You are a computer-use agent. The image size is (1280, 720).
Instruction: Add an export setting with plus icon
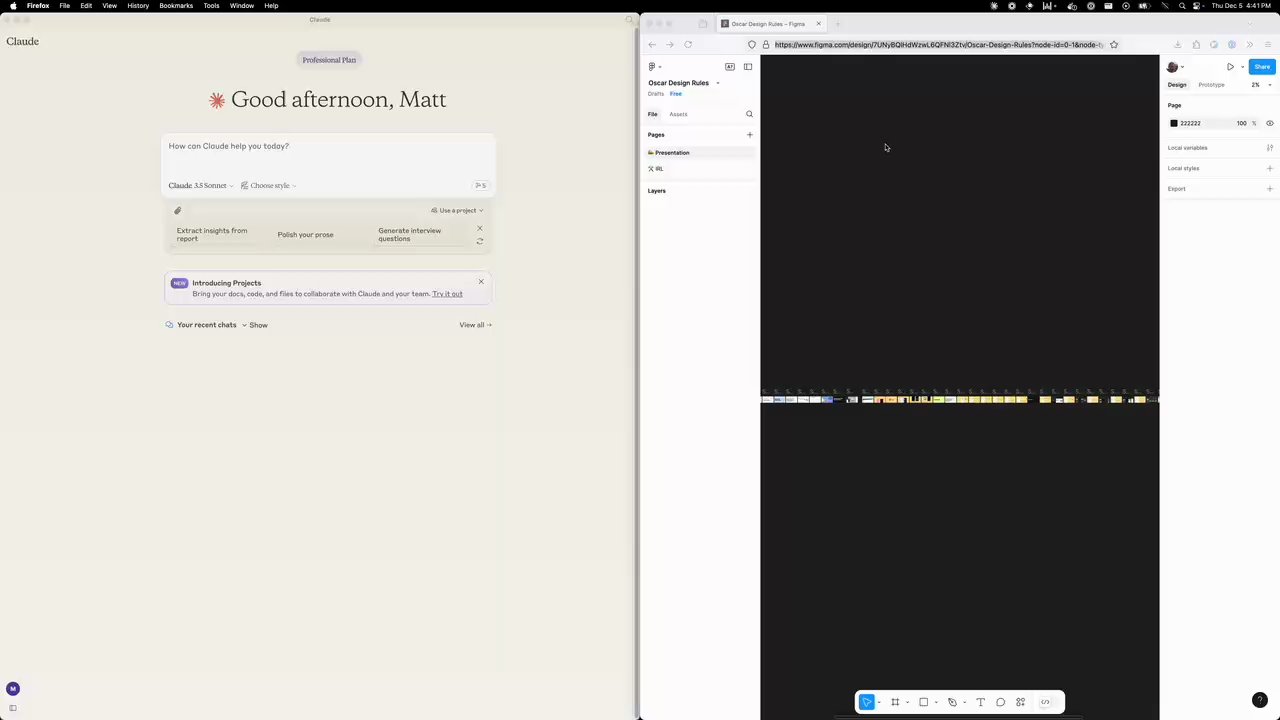(1269, 189)
